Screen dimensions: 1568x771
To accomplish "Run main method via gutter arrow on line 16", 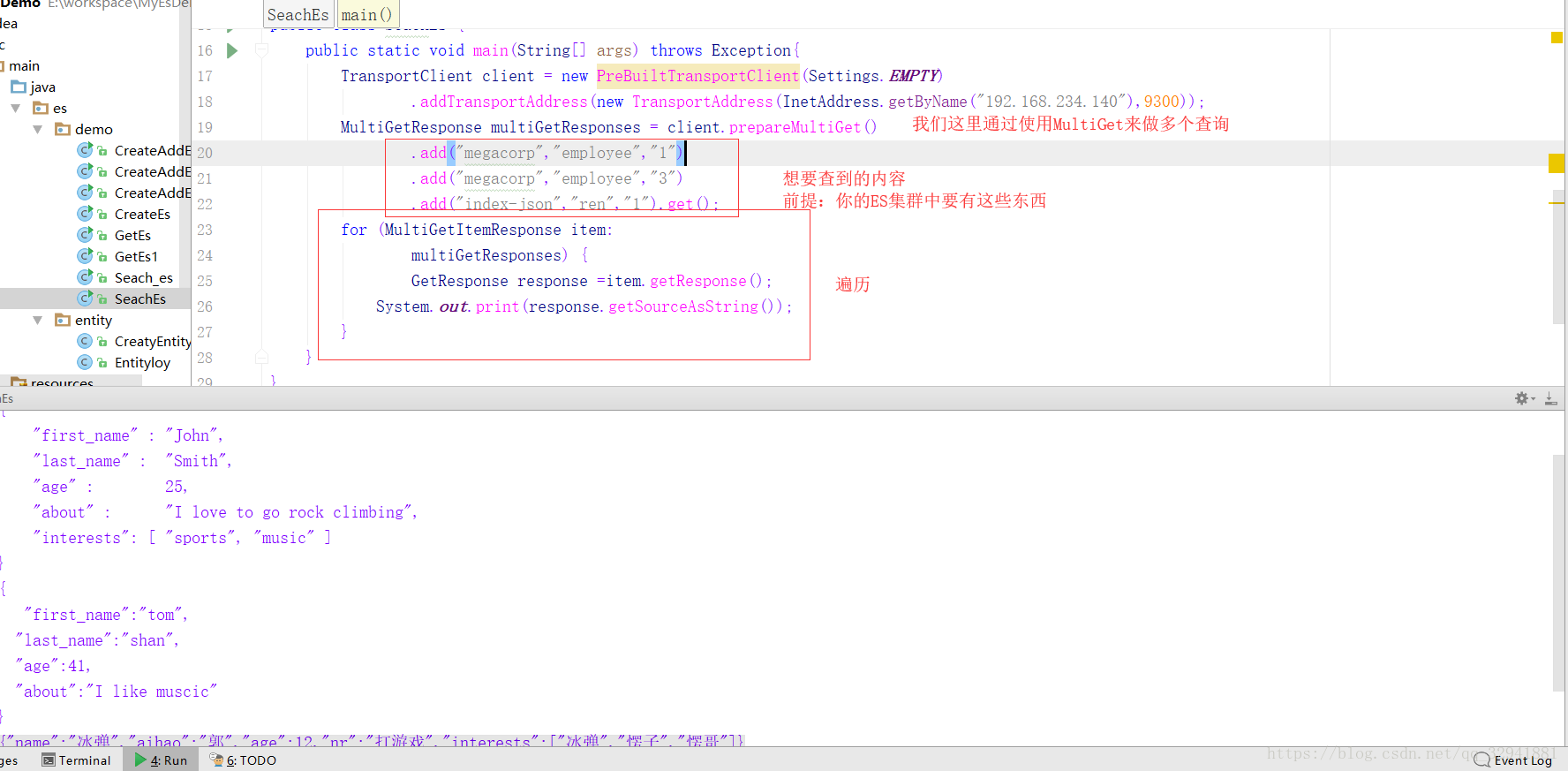I will point(232,51).
